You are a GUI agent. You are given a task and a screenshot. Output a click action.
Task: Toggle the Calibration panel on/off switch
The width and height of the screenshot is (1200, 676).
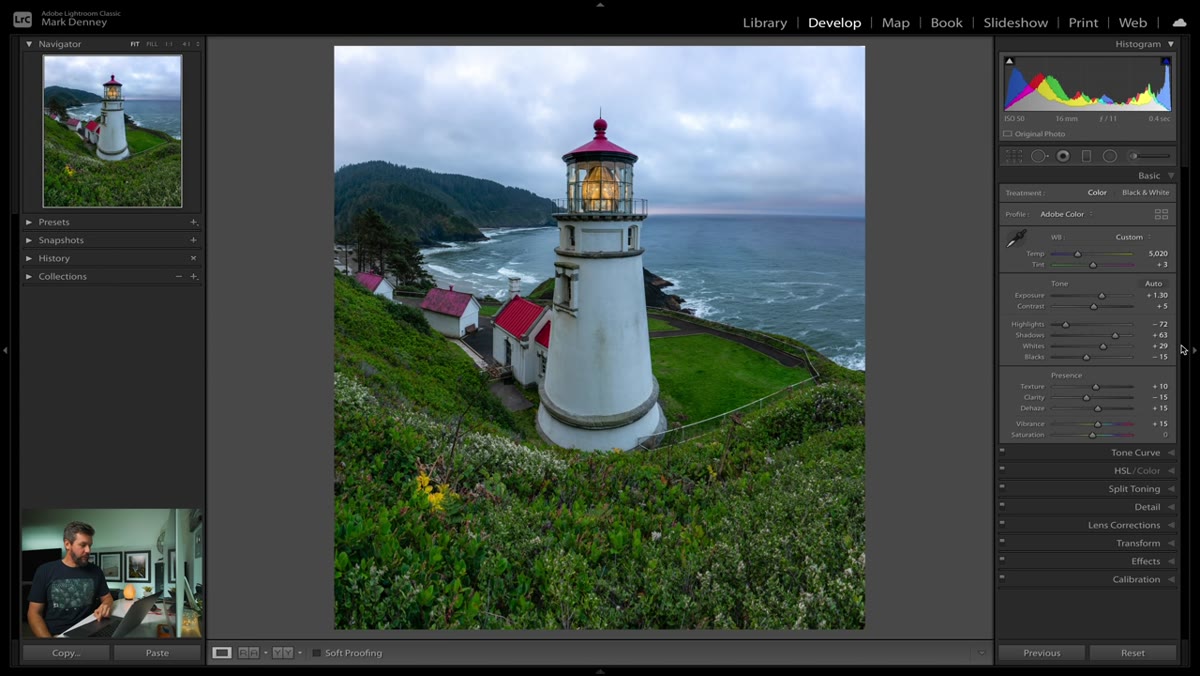tap(1002, 577)
